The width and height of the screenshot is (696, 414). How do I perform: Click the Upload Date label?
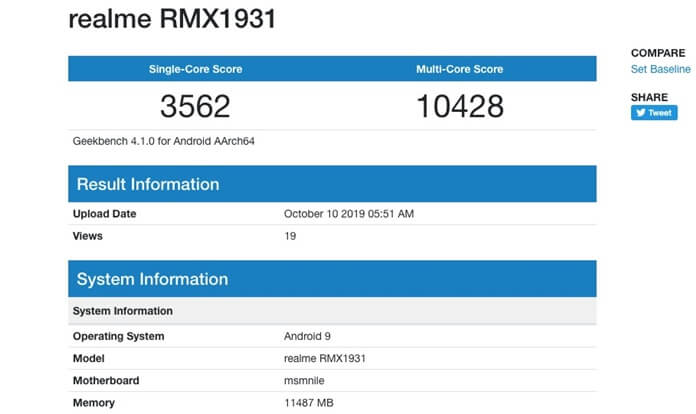tap(104, 213)
